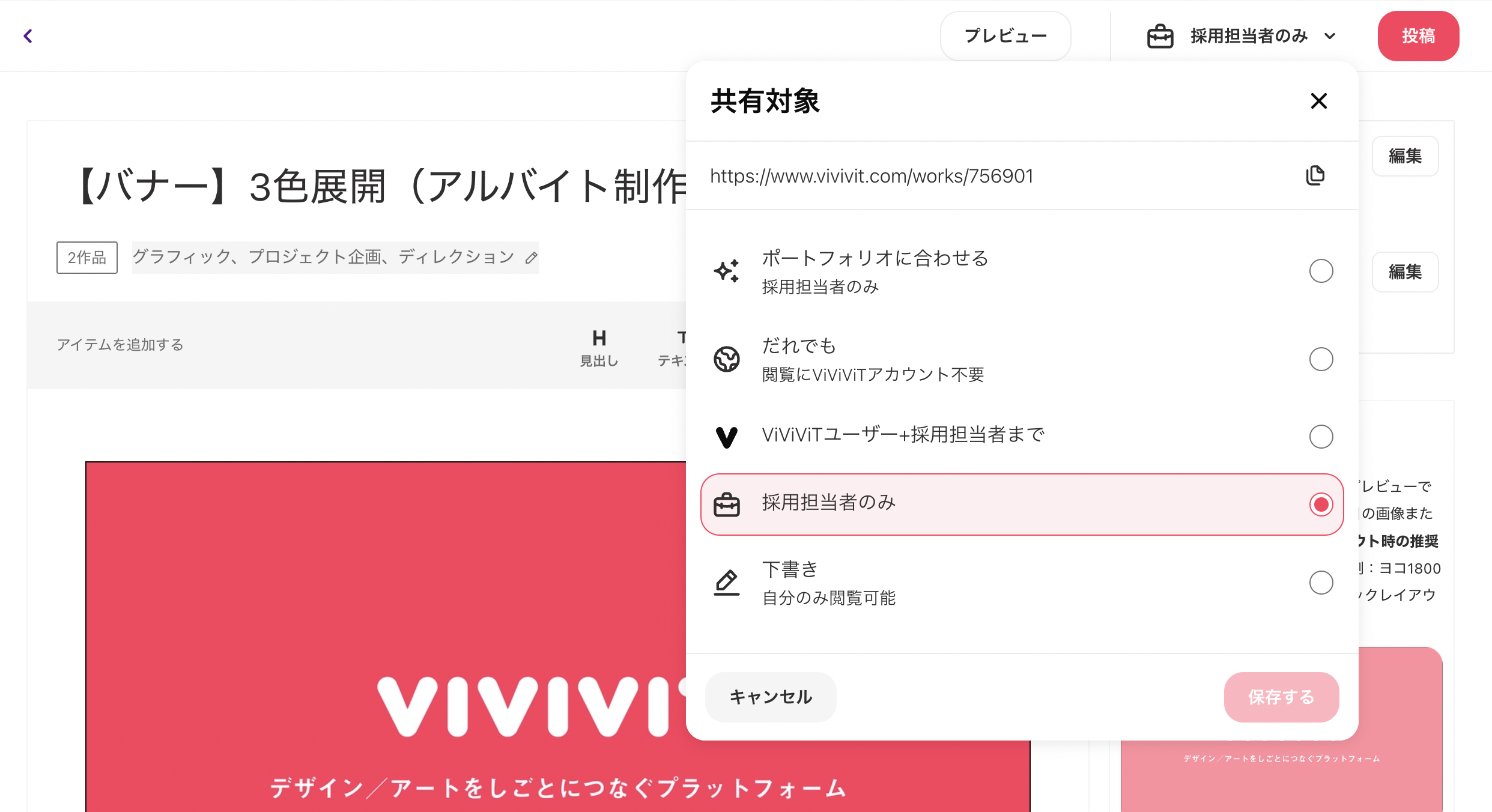Screen dimensions: 1492x812
Task: Select the 採用担当者のみ radio button
Action: (1321, 504)
